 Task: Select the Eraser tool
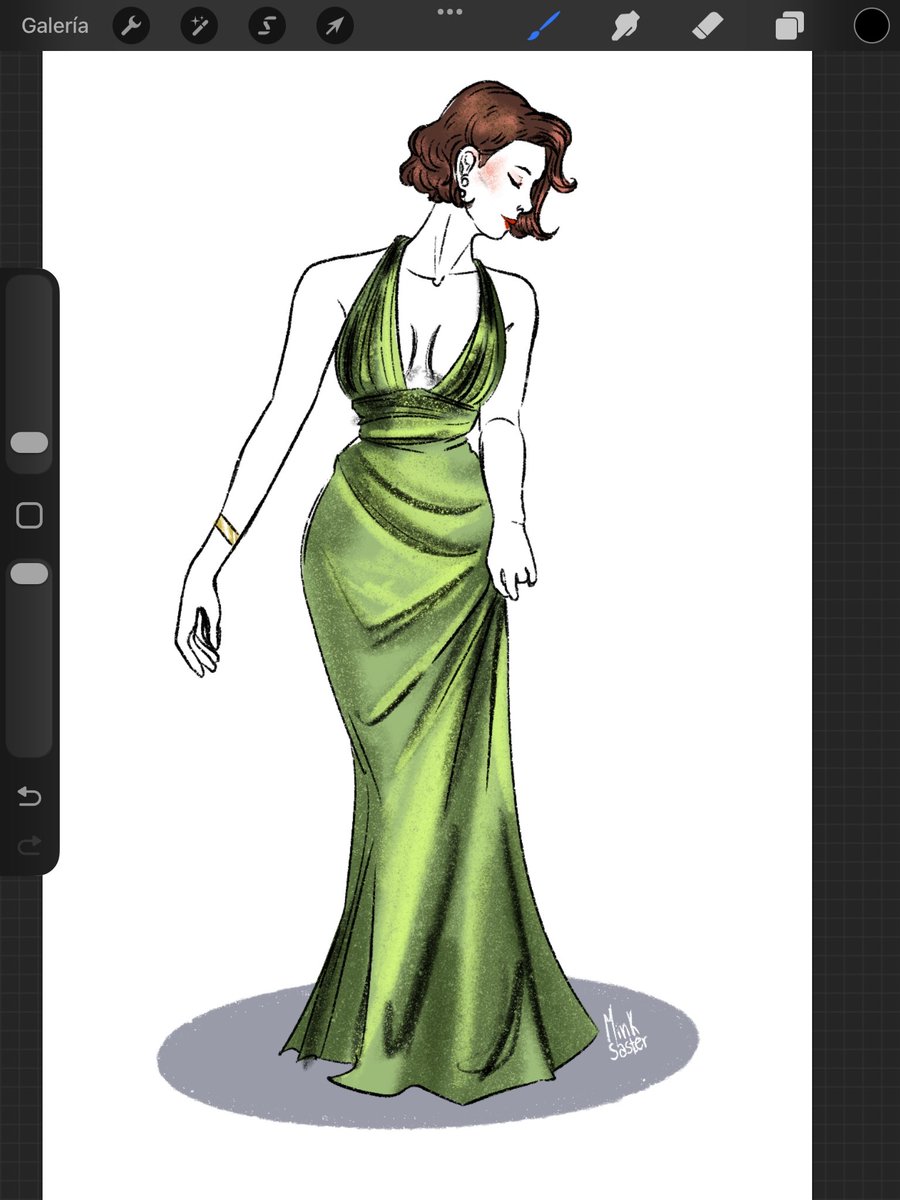(x=707, y=26)
